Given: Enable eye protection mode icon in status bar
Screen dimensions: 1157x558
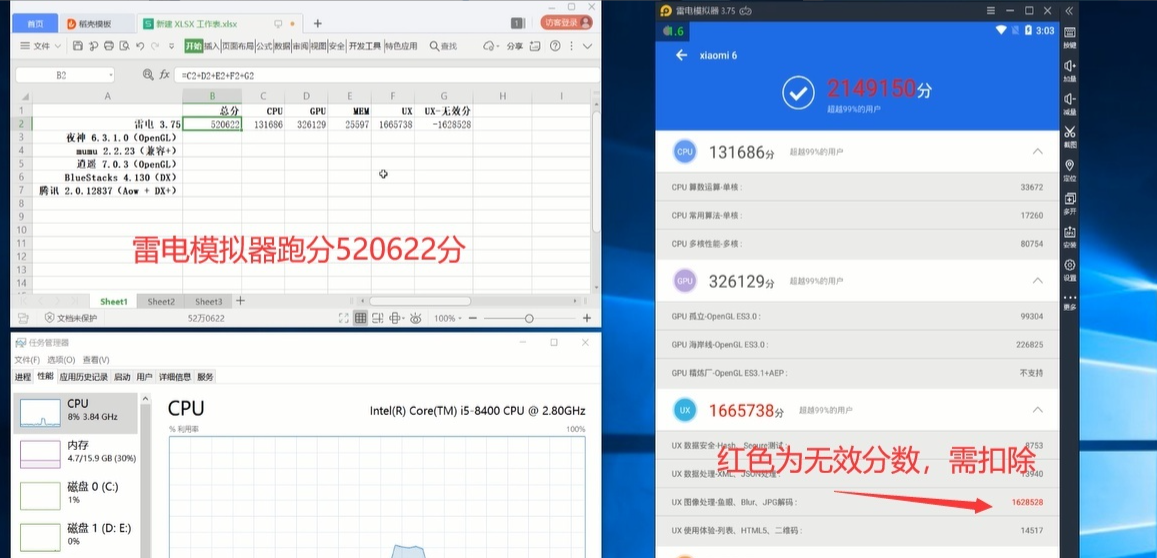Looking at the screenshot, I should [415, 318].
